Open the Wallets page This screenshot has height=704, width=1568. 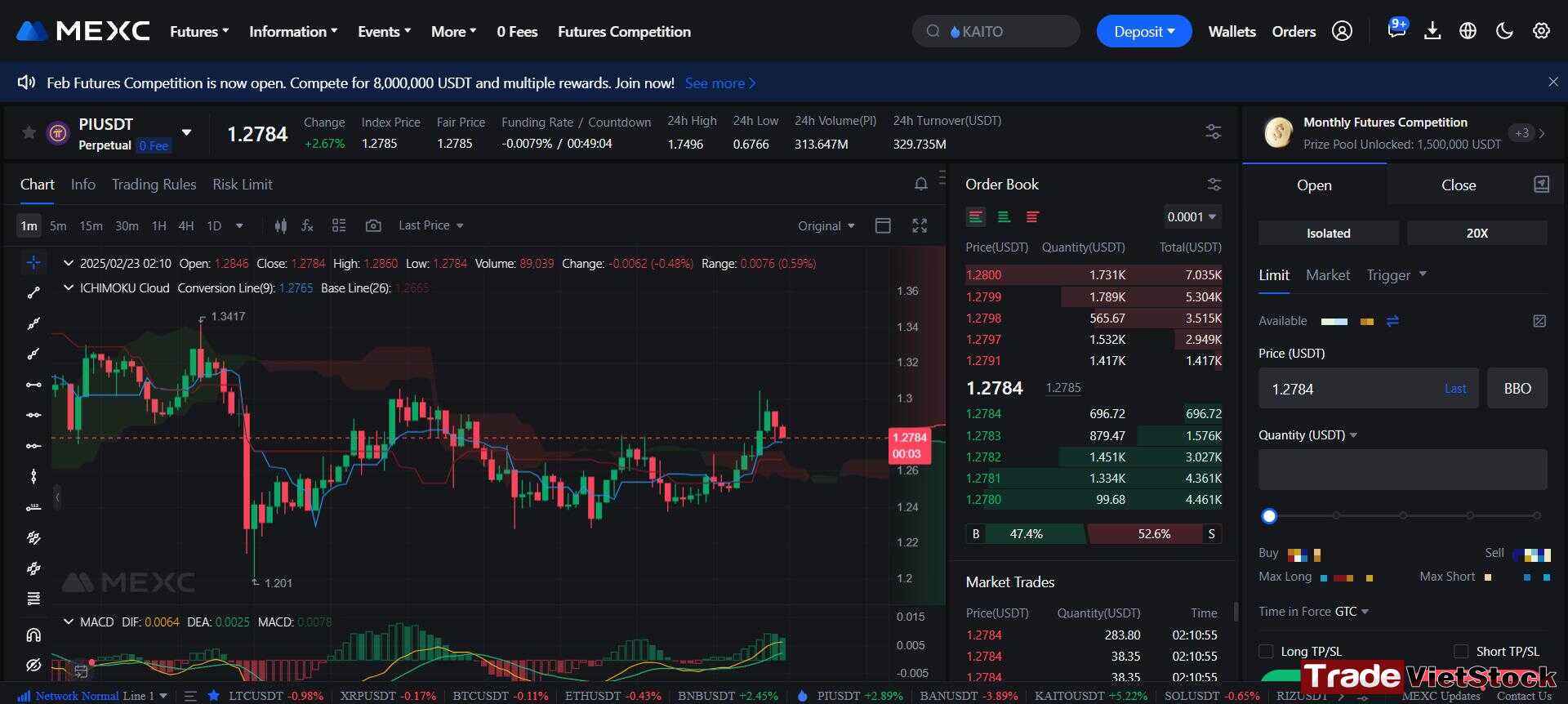pyautogui.click(x=1232, y=31)
